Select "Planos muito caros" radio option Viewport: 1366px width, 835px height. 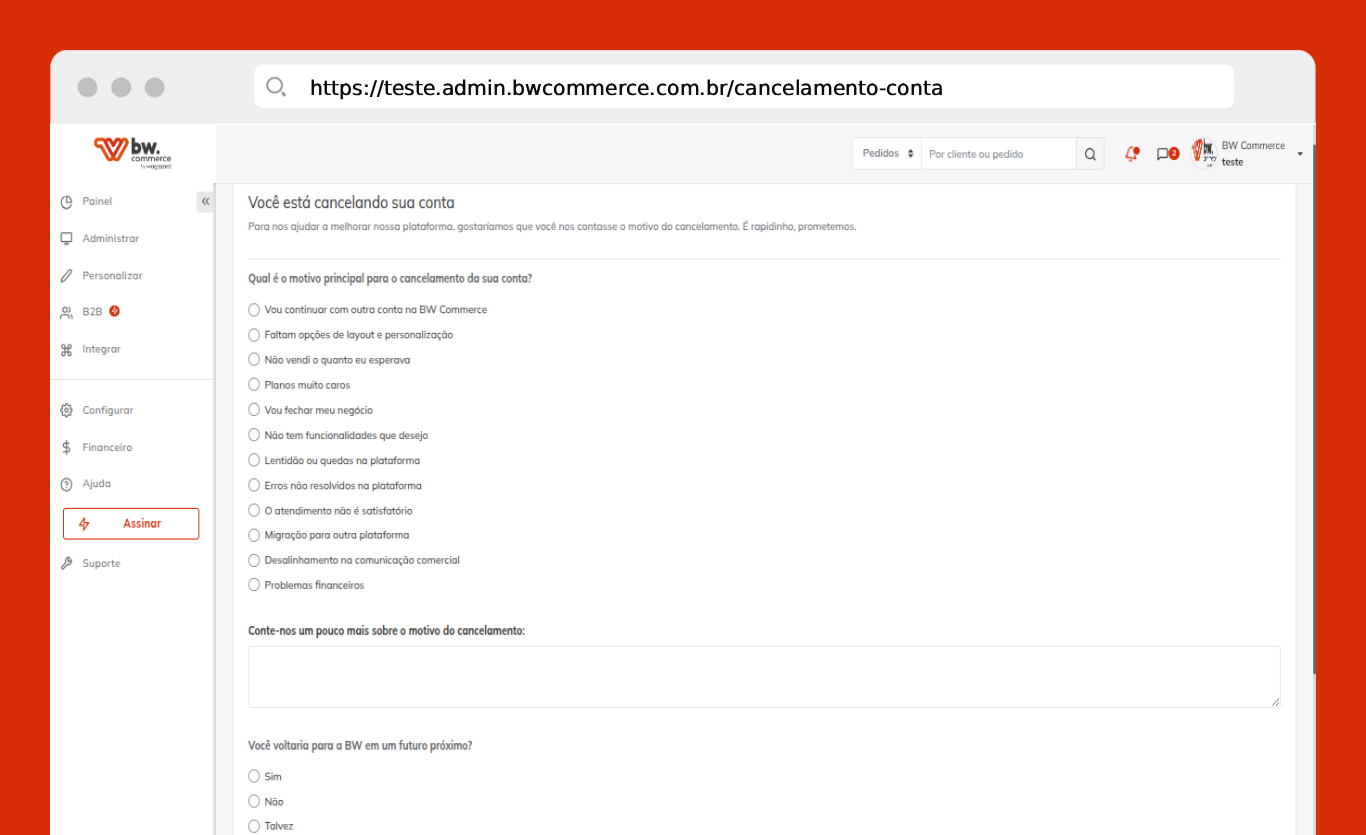coord(254,385)
